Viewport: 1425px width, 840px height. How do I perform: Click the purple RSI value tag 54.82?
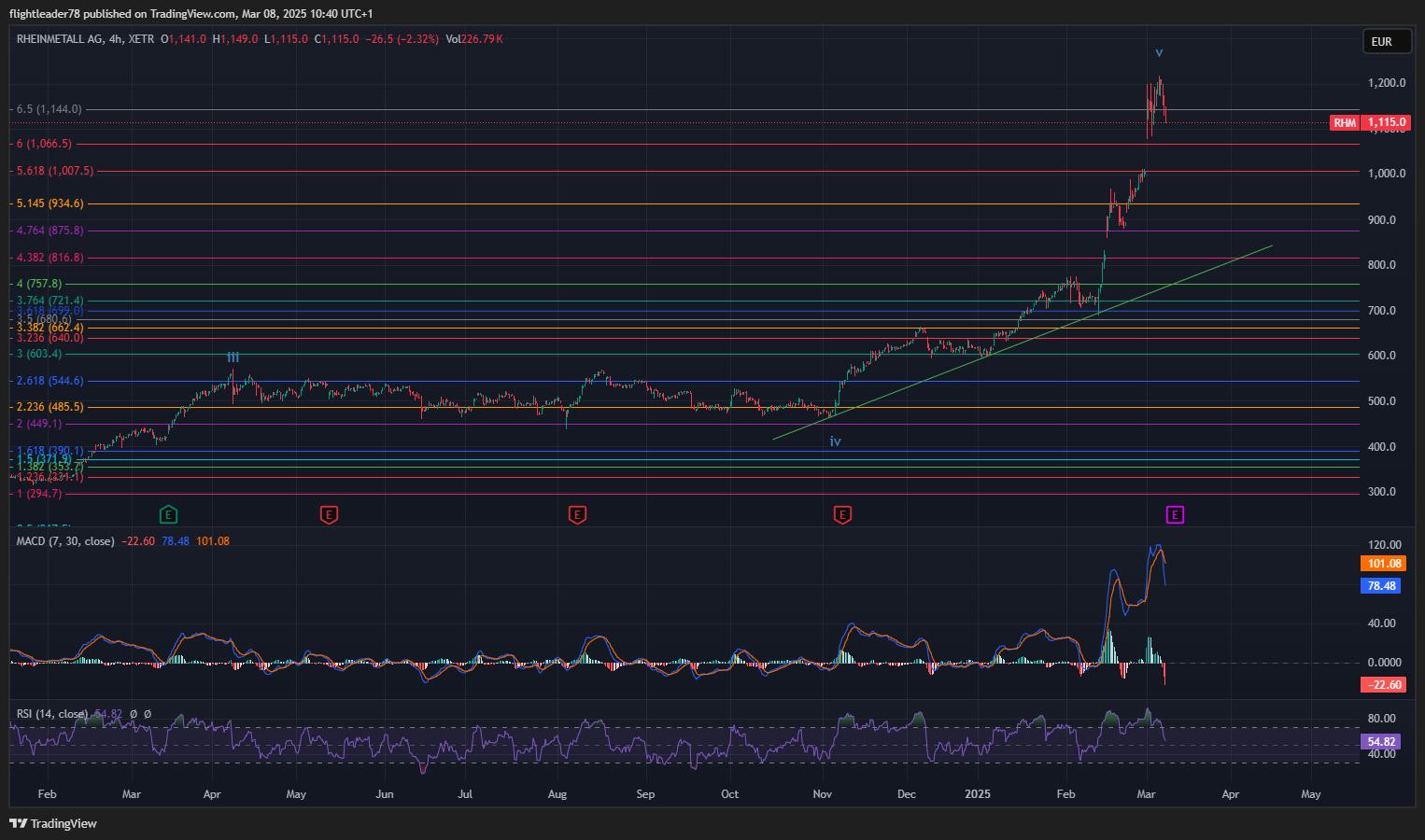pos(1381,742)
